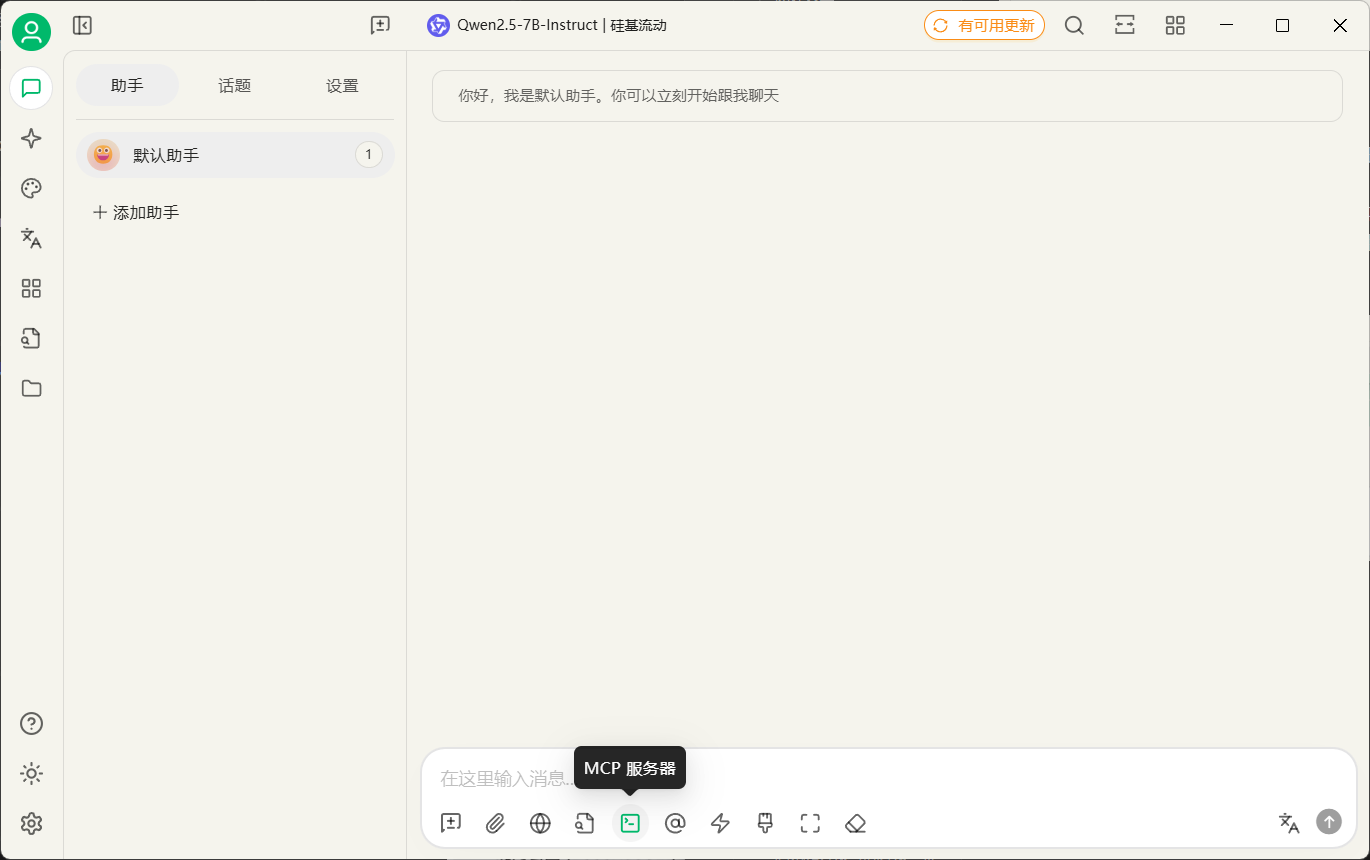Create new topic from title bar icon
Viewport: 1370px width, 860px height.
380,26
